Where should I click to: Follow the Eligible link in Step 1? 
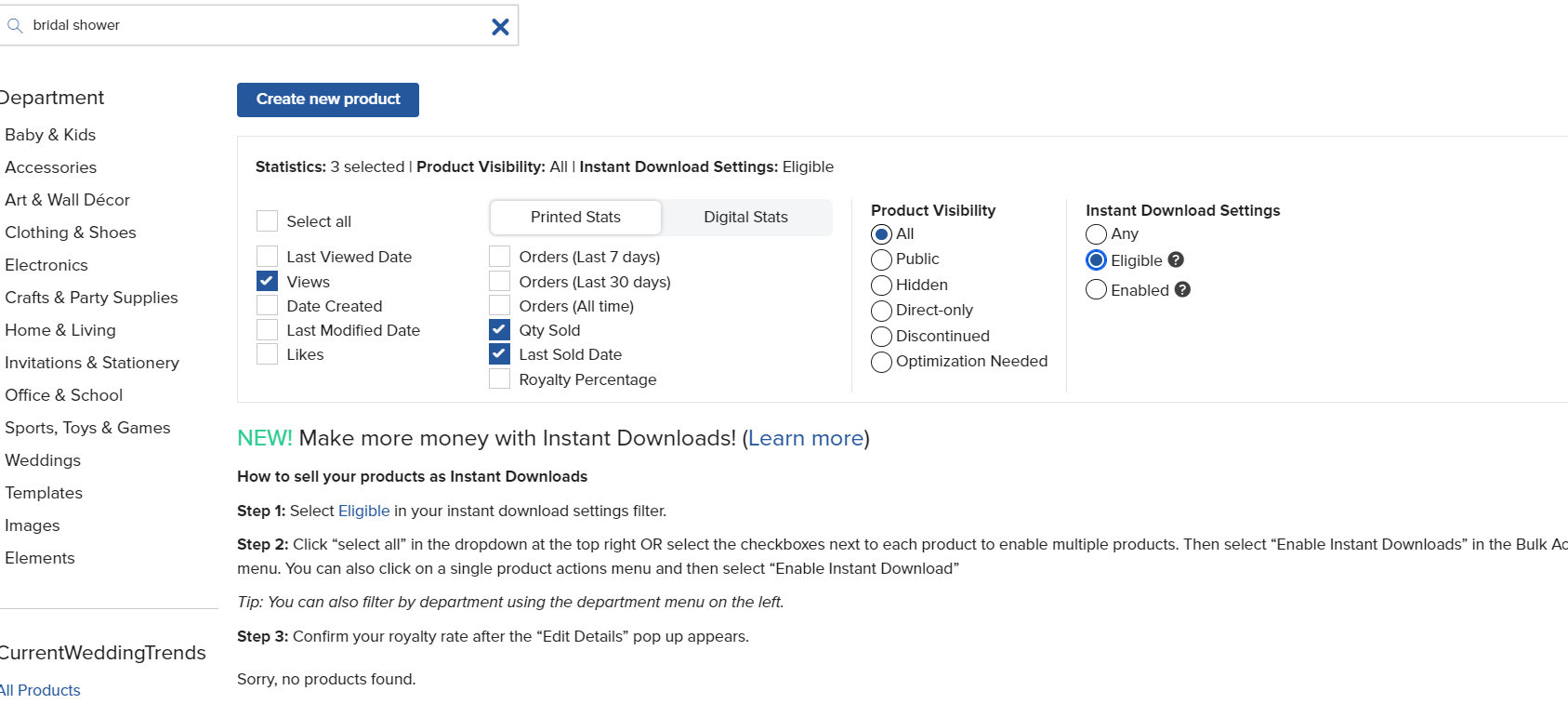(364, 511)
